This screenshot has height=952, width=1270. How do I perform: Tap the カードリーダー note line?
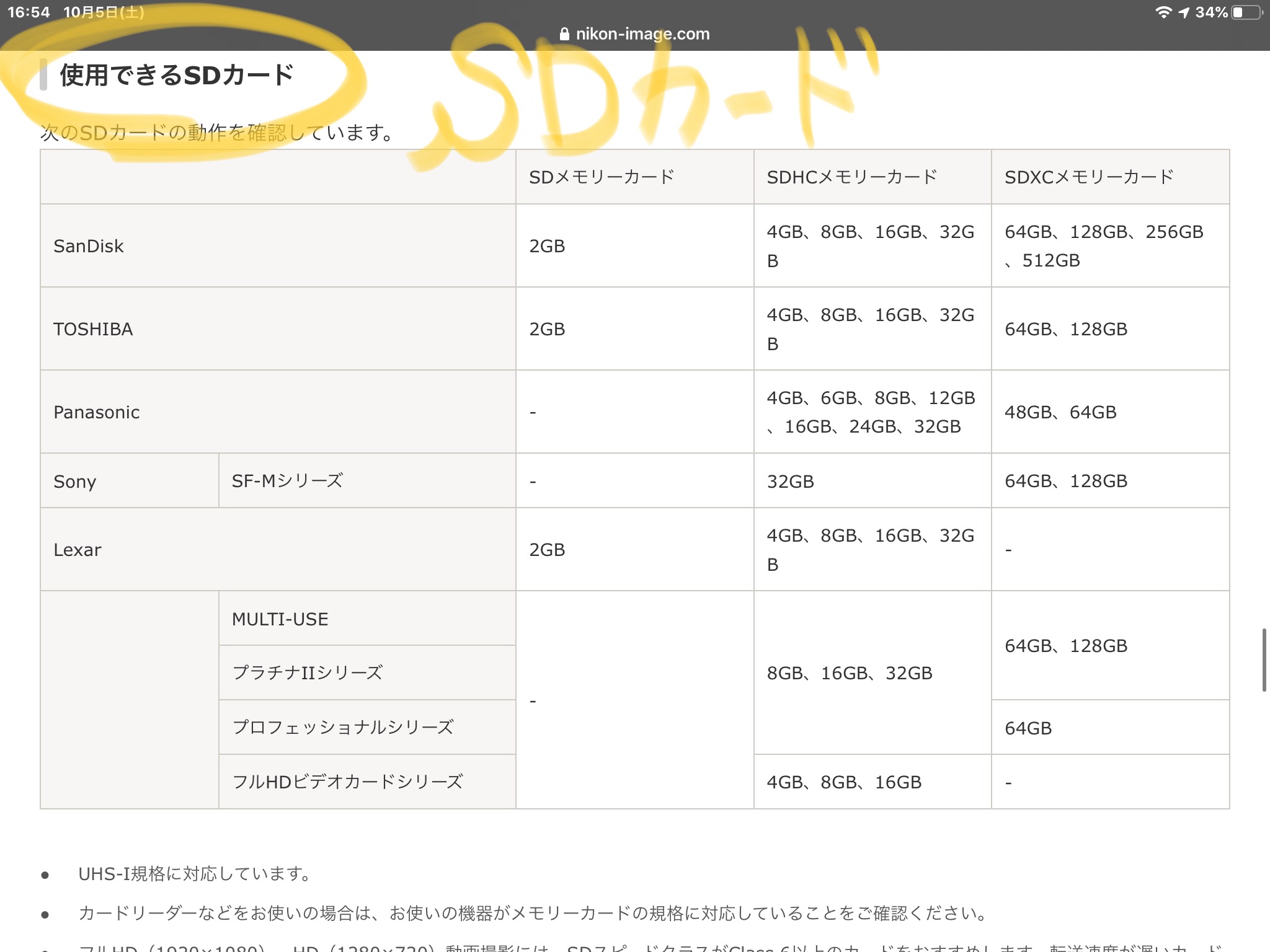[x=533, y=913]
